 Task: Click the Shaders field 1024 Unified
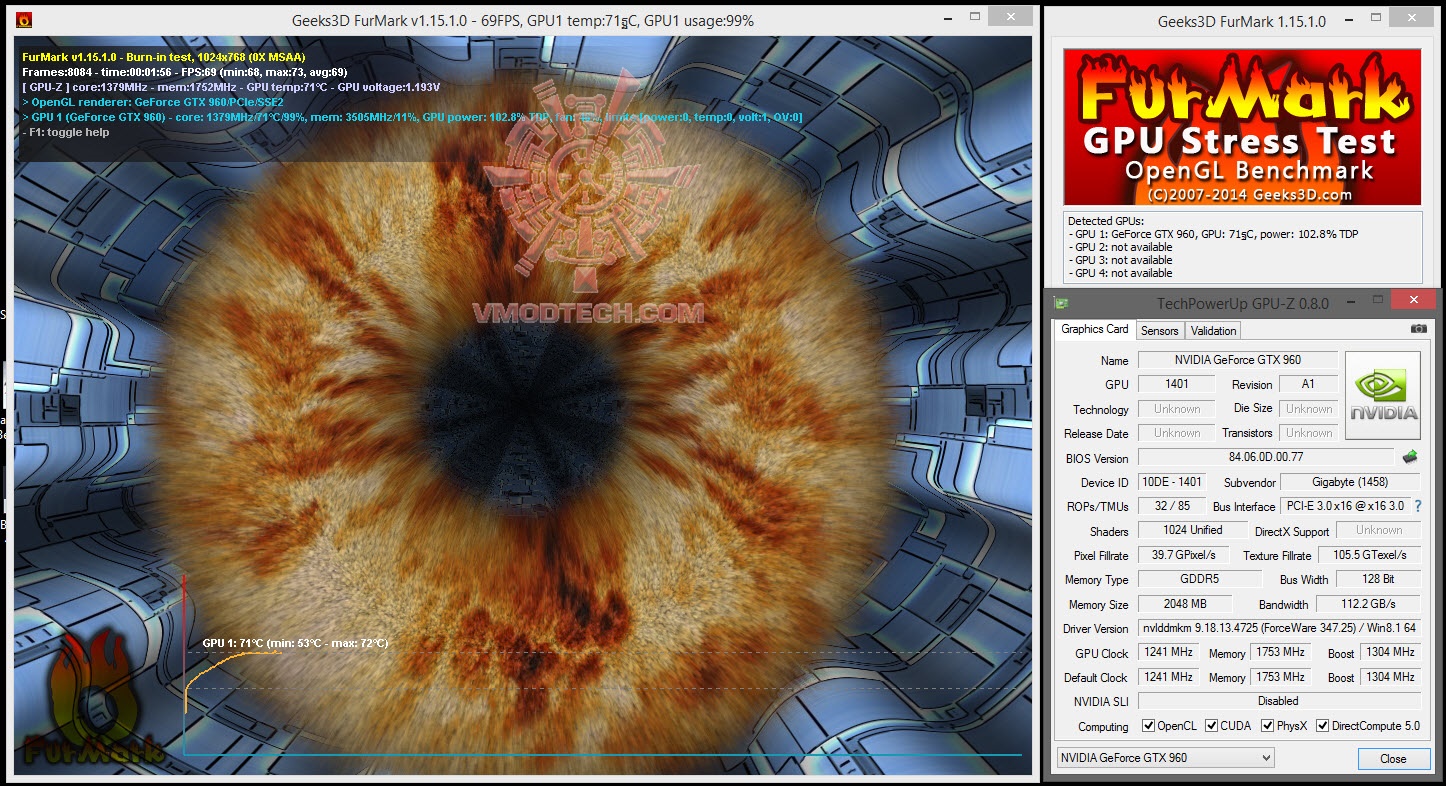pyautogui.click(x=1193, y=530)
